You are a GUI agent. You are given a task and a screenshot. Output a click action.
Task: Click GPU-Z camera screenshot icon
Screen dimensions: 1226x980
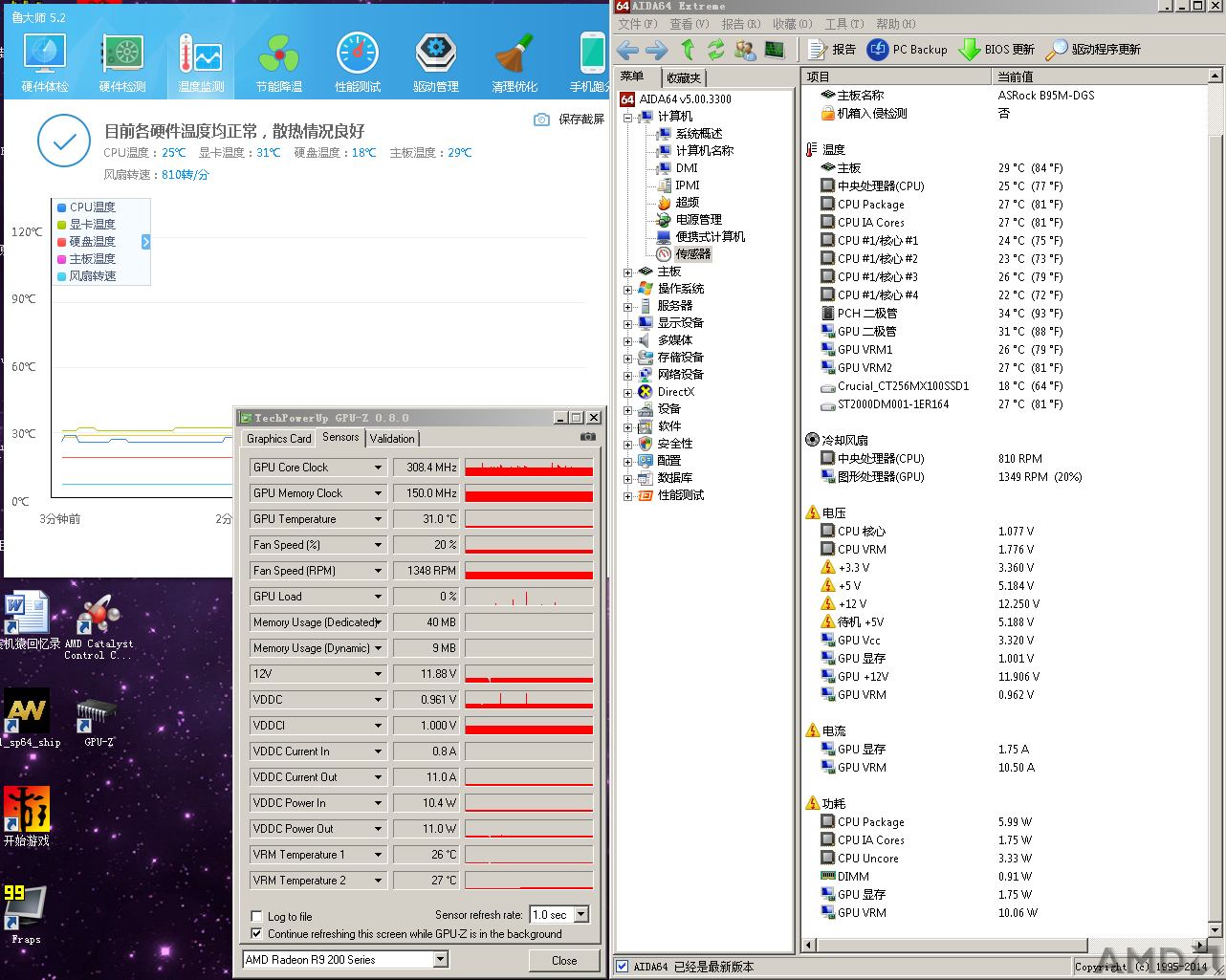pos(587,437)
